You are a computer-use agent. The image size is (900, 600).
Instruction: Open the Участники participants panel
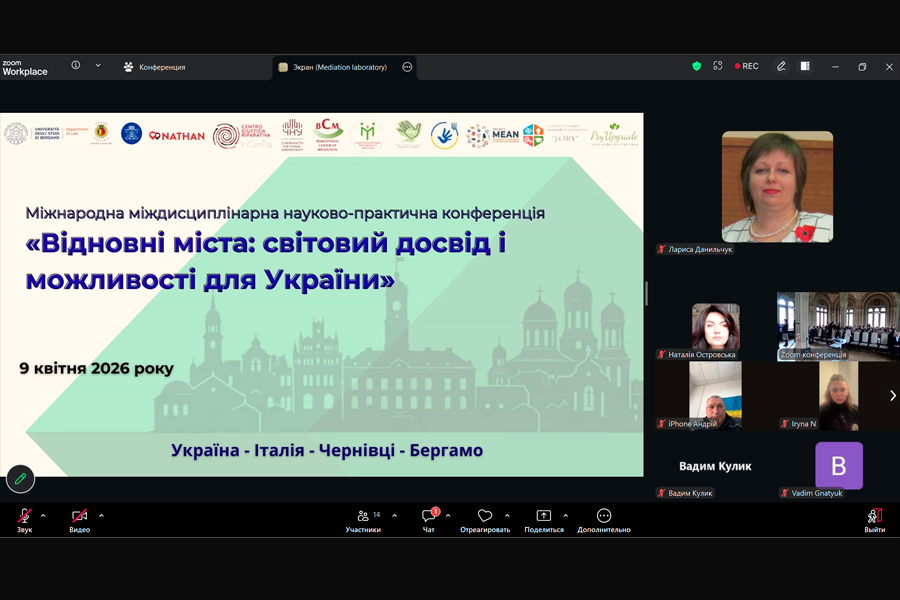(x=363, y=520)
